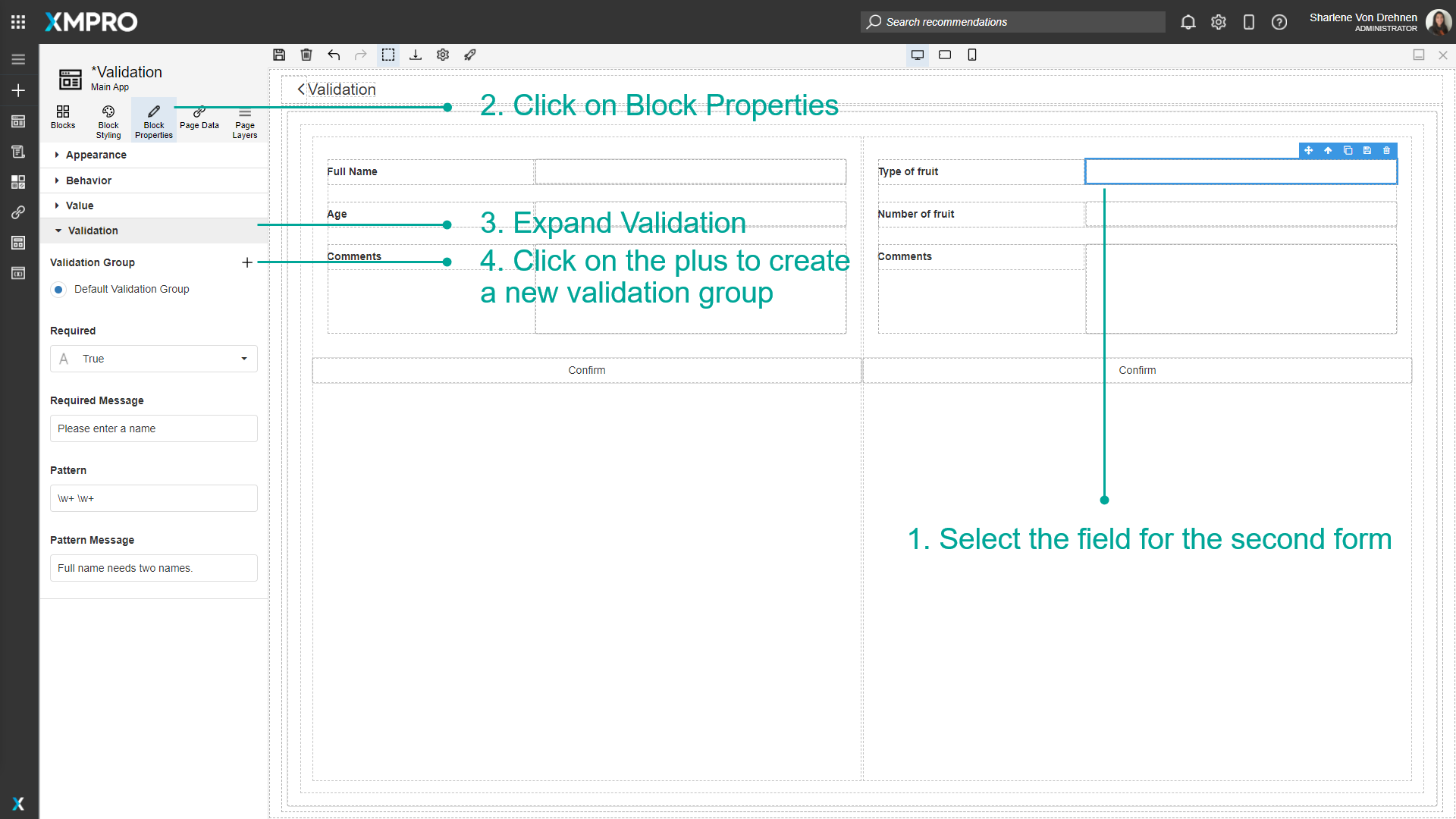The image size is (1456, 819).
Task: Open the download/export icon in the toolbar
Action: pyautogui.click(x=416, y=55)
